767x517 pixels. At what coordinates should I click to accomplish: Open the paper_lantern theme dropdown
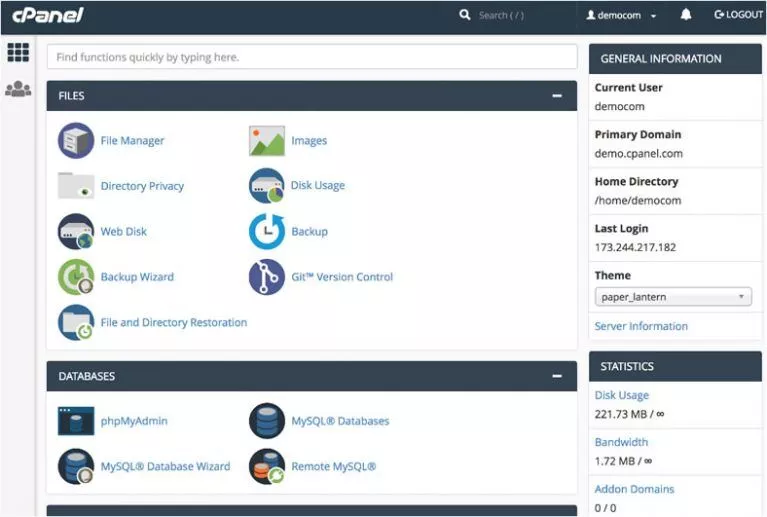click(673, 297)
